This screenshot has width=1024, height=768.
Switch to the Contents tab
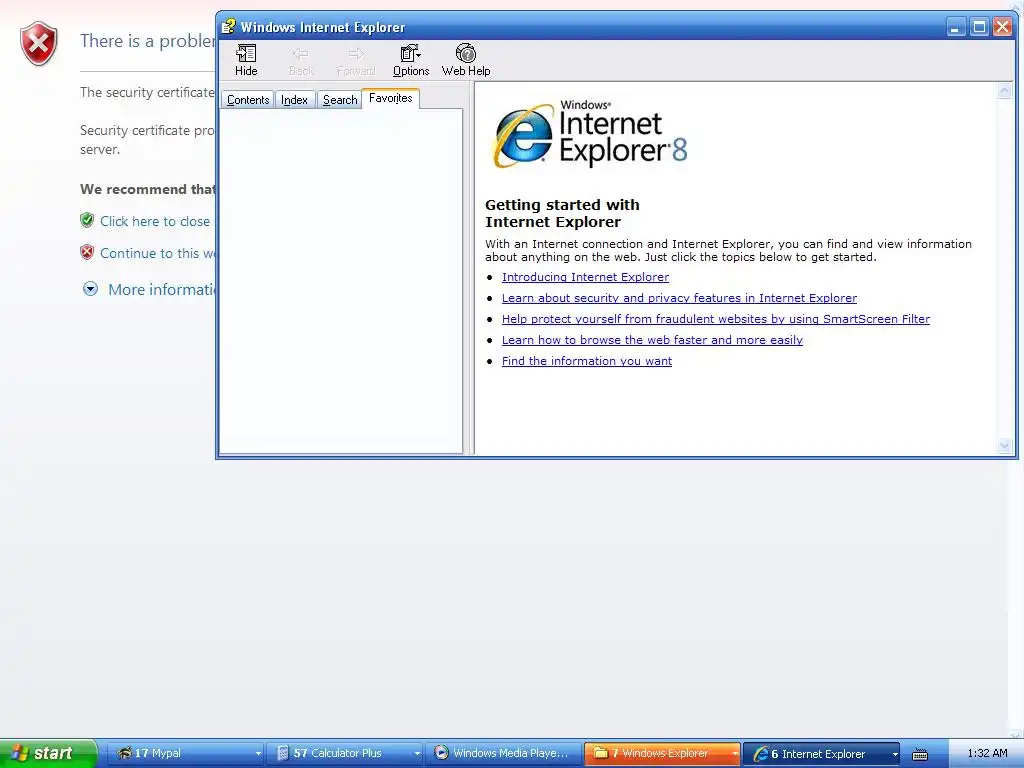coord(248,100)
